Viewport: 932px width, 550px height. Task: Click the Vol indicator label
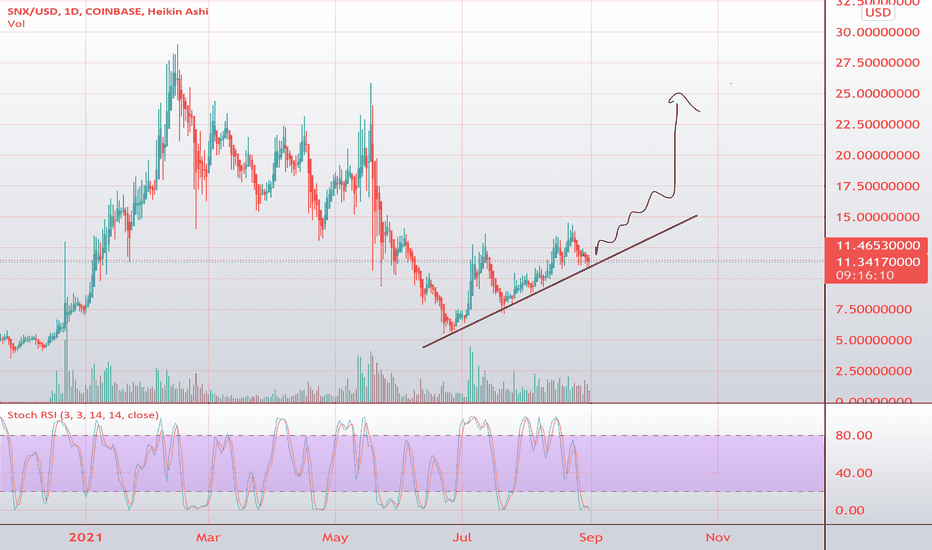[x=16, y=24]
